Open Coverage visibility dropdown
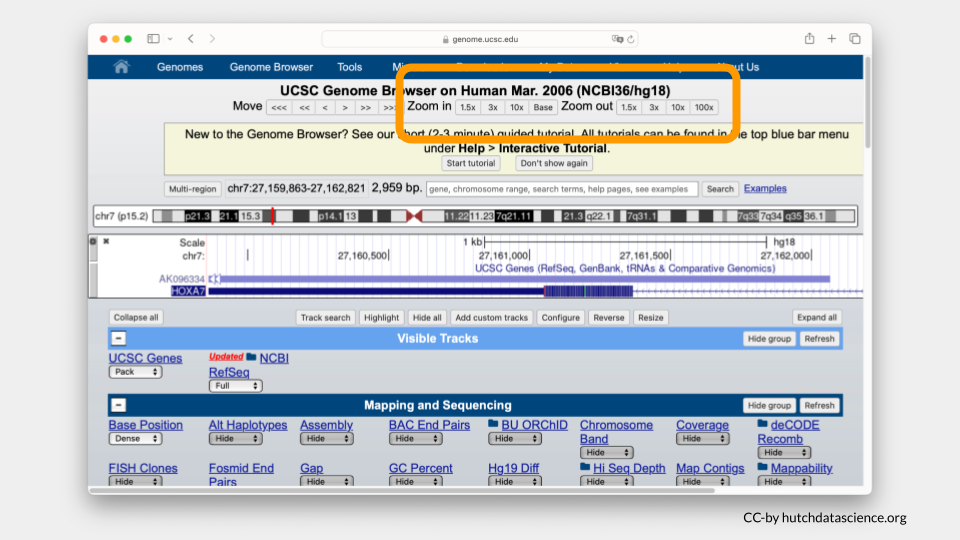The height and width of the screenshot is (540, 960). (x=703, y=438)
